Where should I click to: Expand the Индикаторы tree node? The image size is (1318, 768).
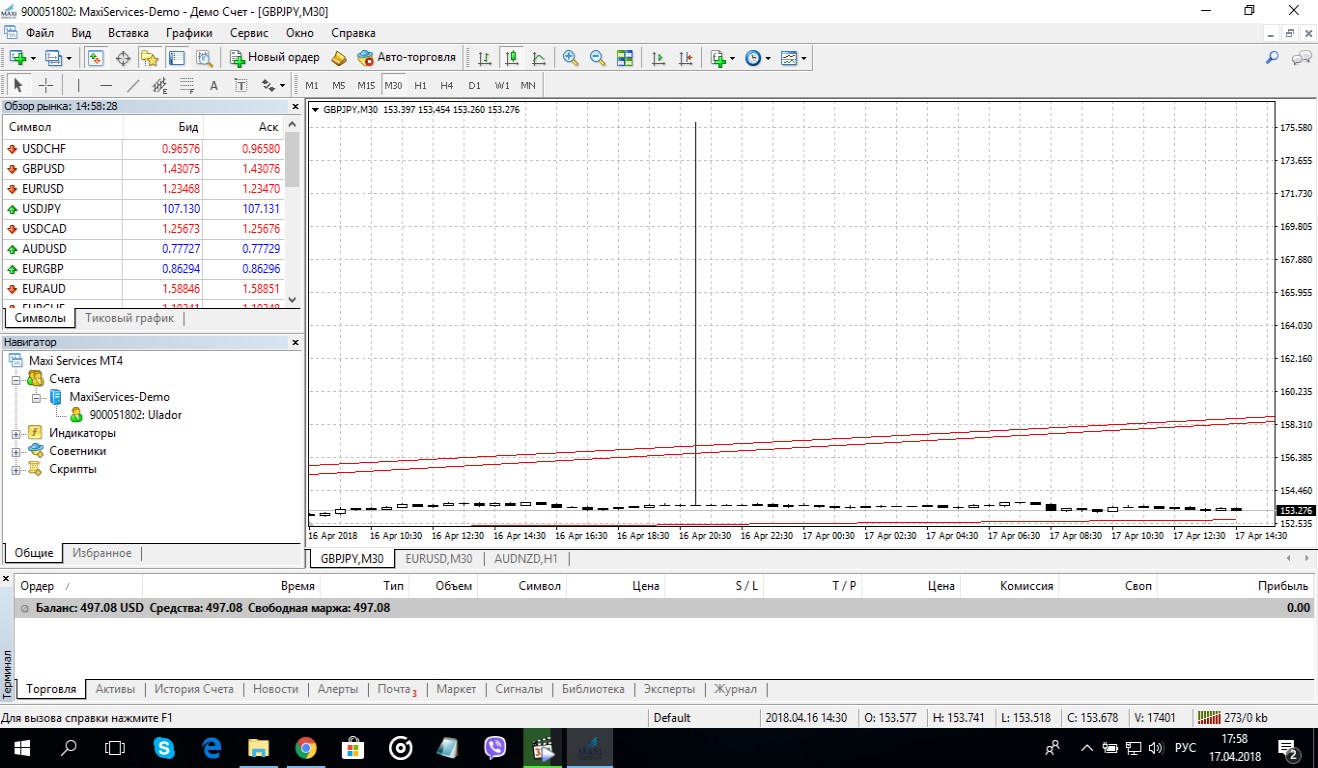point(16,434)
